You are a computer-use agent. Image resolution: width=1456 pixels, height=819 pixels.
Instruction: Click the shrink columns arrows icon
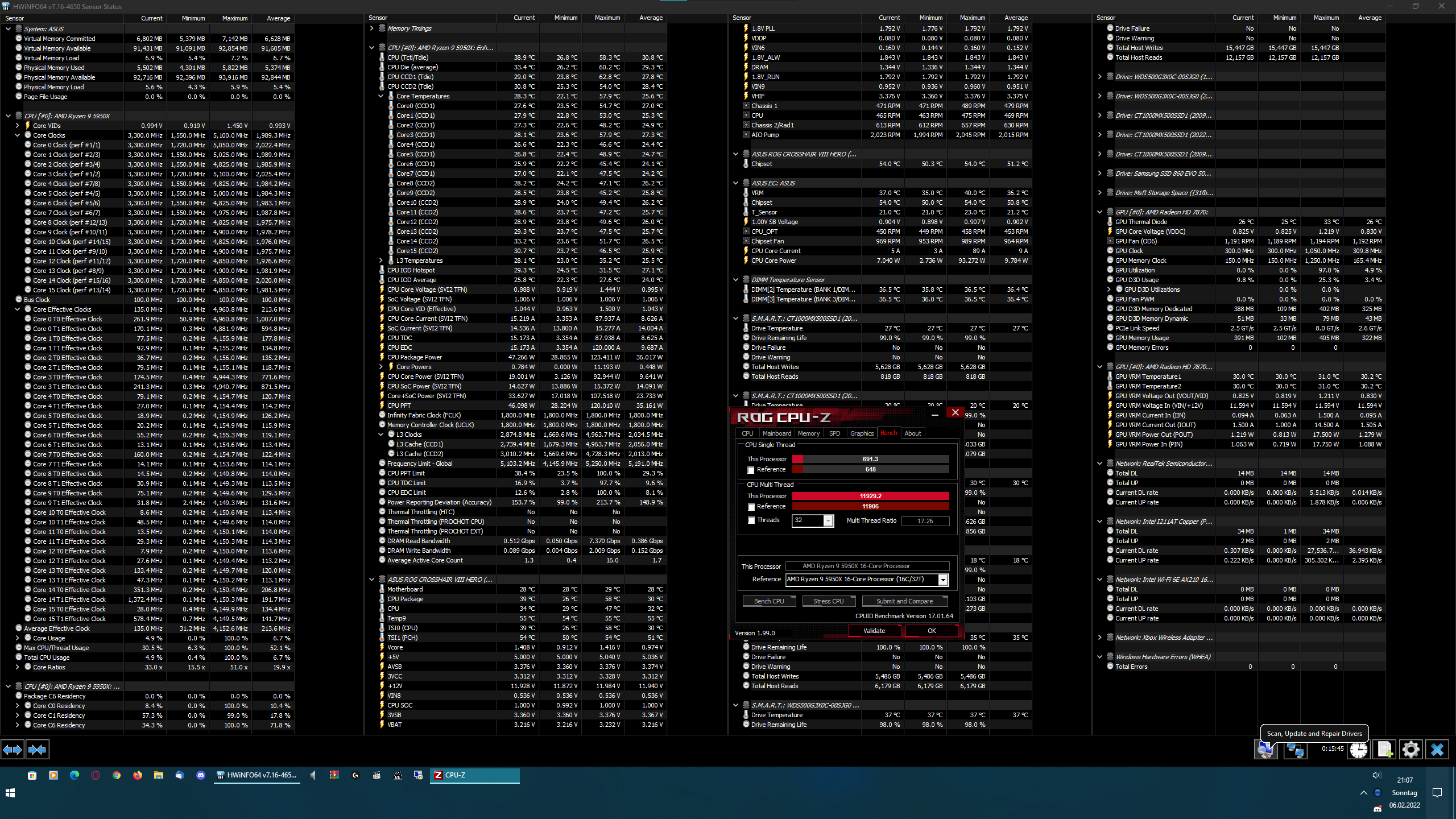click(37, 750)
